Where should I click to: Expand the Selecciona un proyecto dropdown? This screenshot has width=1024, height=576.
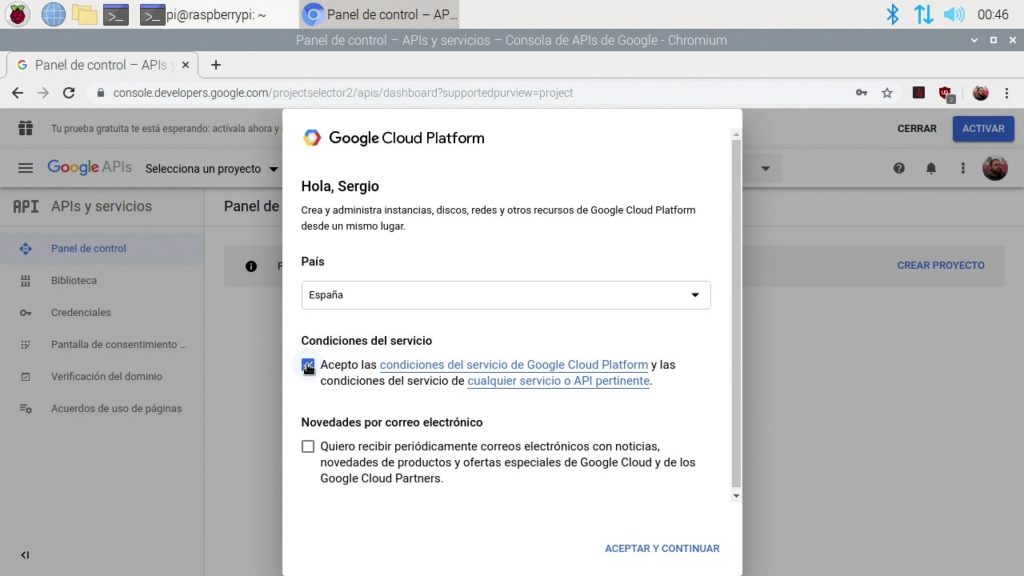tap(212, 168)
